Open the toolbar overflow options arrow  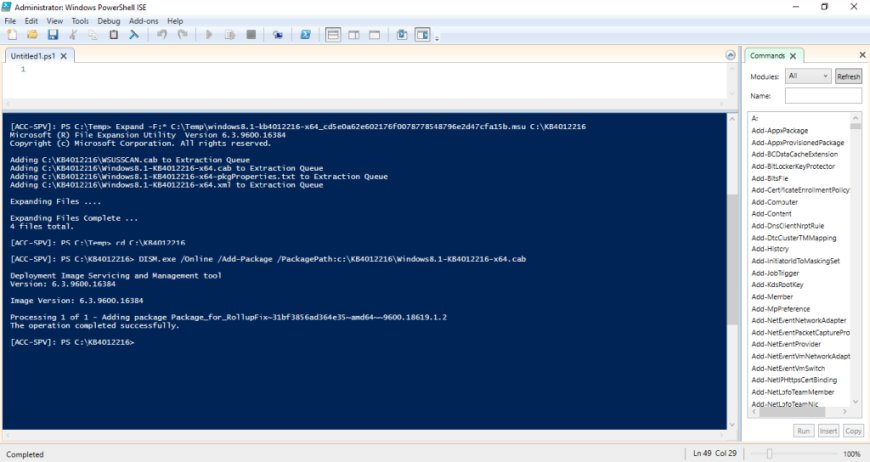pyautogui.click(x=437, y=38)
